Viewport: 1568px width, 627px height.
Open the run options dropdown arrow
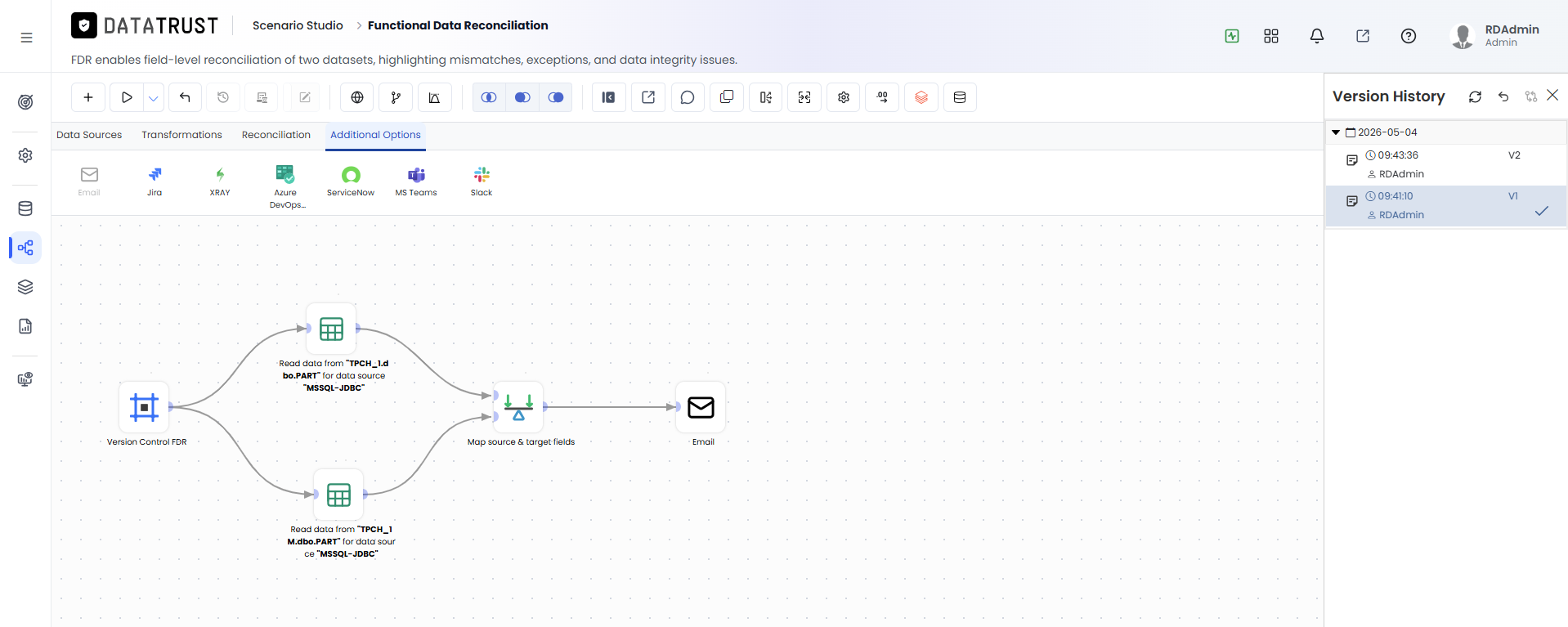[154, 97]
